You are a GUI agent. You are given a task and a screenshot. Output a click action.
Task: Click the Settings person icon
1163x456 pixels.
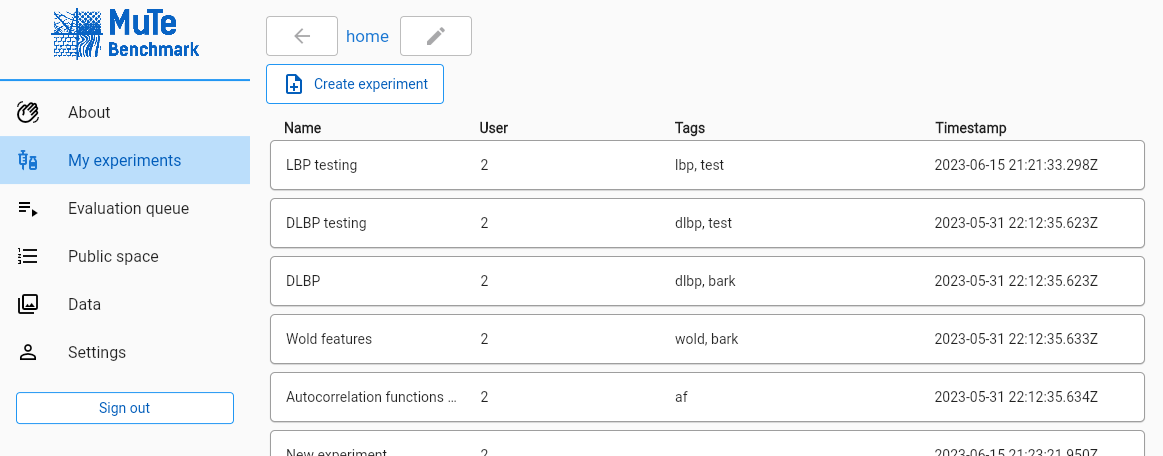click(28, 352)
